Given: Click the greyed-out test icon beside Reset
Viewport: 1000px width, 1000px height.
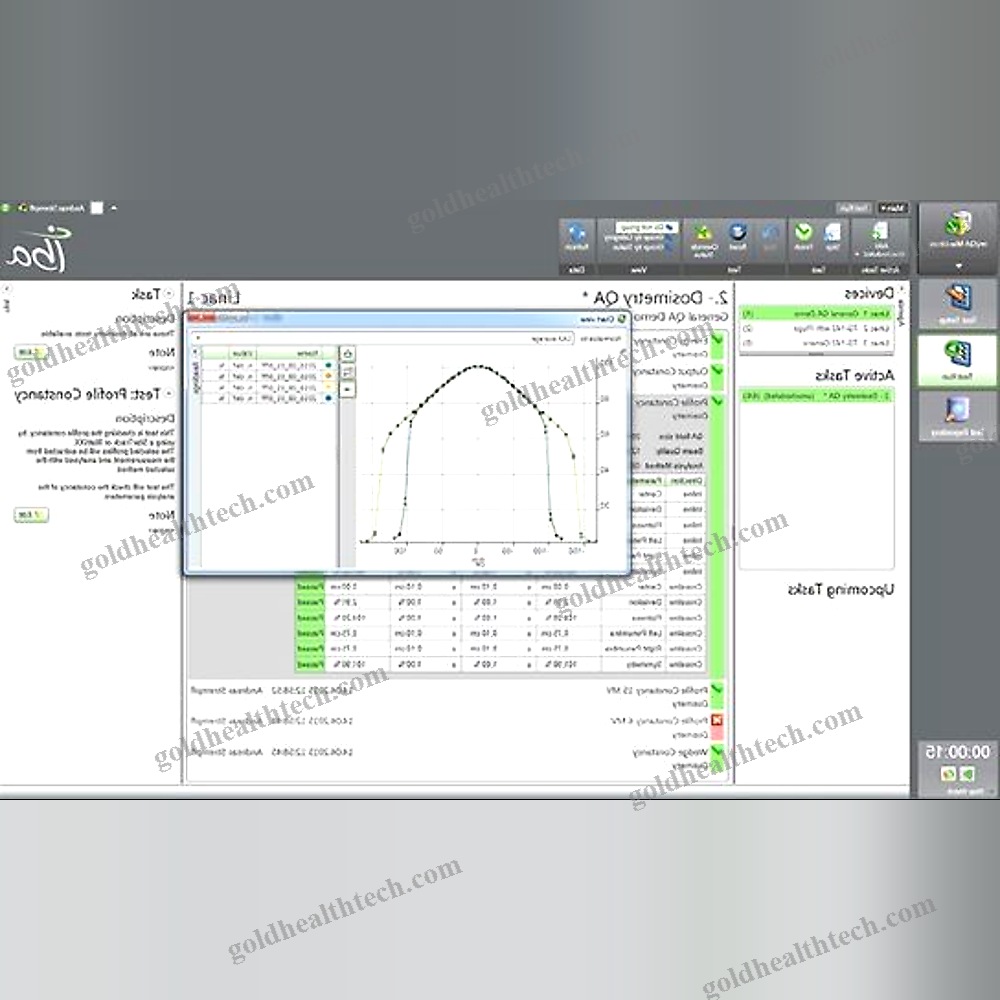Looking at the screenshot, I should 770,232.
